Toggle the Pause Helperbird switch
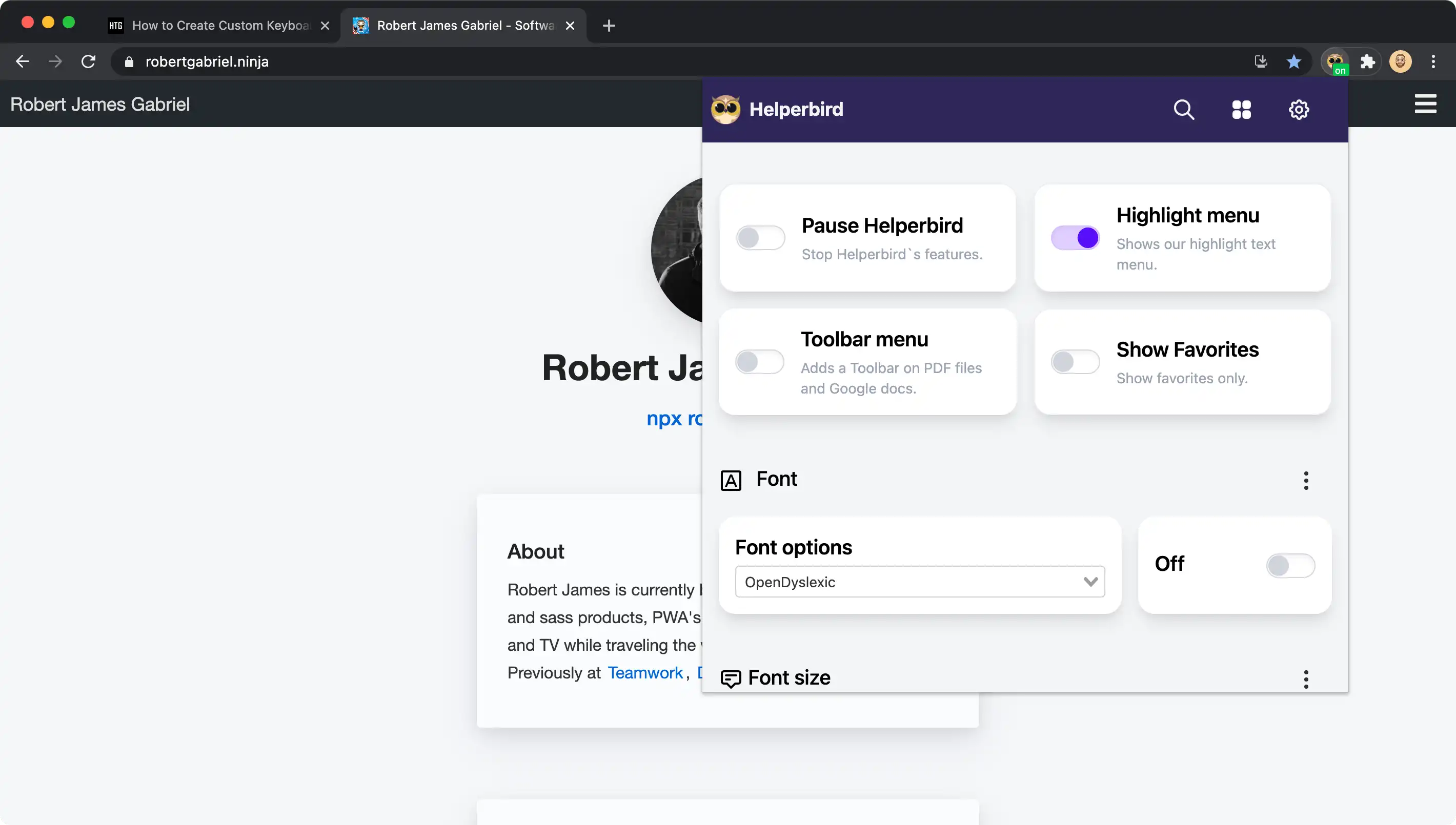1456x825 pixels. point(760,237)
